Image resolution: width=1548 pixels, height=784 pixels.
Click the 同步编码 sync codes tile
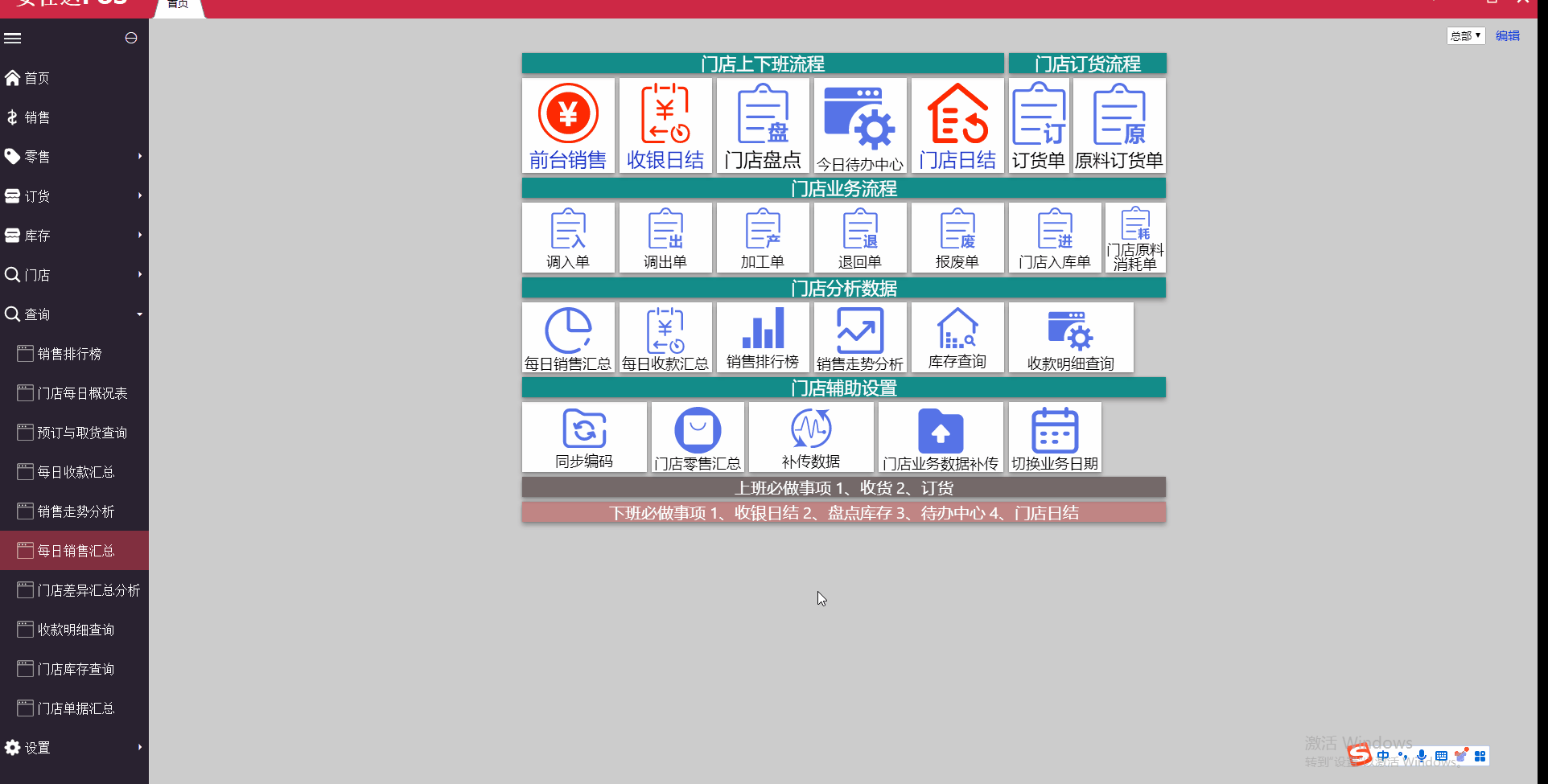[x=584, y=437]
